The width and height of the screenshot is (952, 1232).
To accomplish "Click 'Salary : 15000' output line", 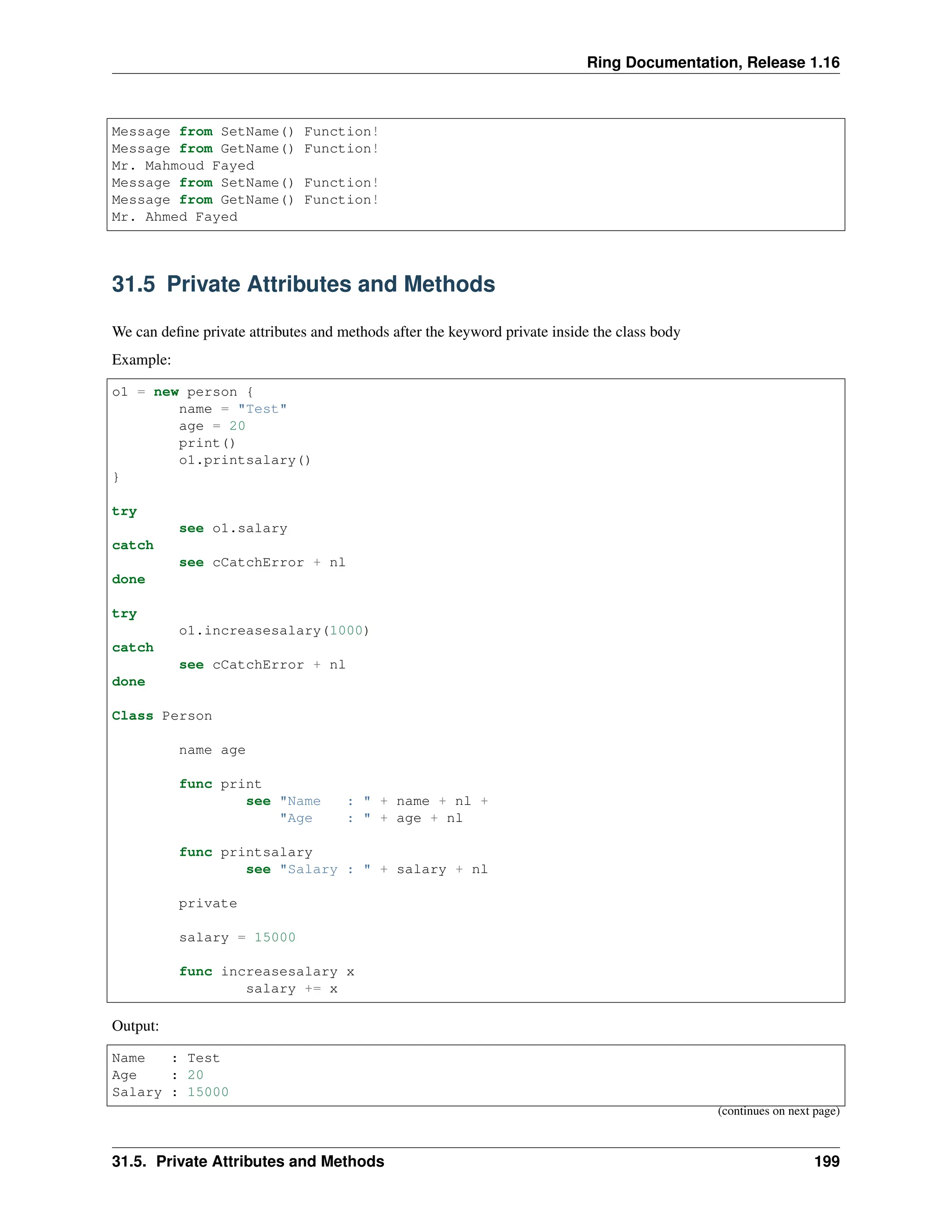I will [x=170, y=1092].
